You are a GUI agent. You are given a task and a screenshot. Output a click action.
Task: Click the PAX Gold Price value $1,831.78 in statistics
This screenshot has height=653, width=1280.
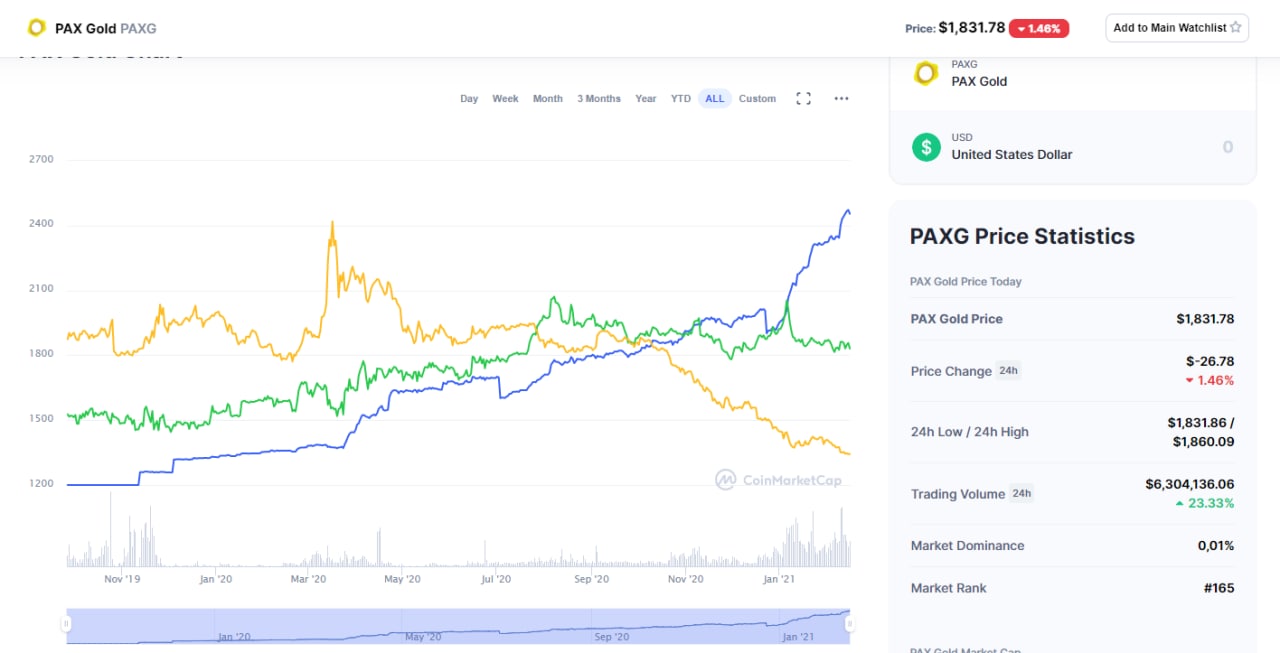click(x=1205, y=319)
